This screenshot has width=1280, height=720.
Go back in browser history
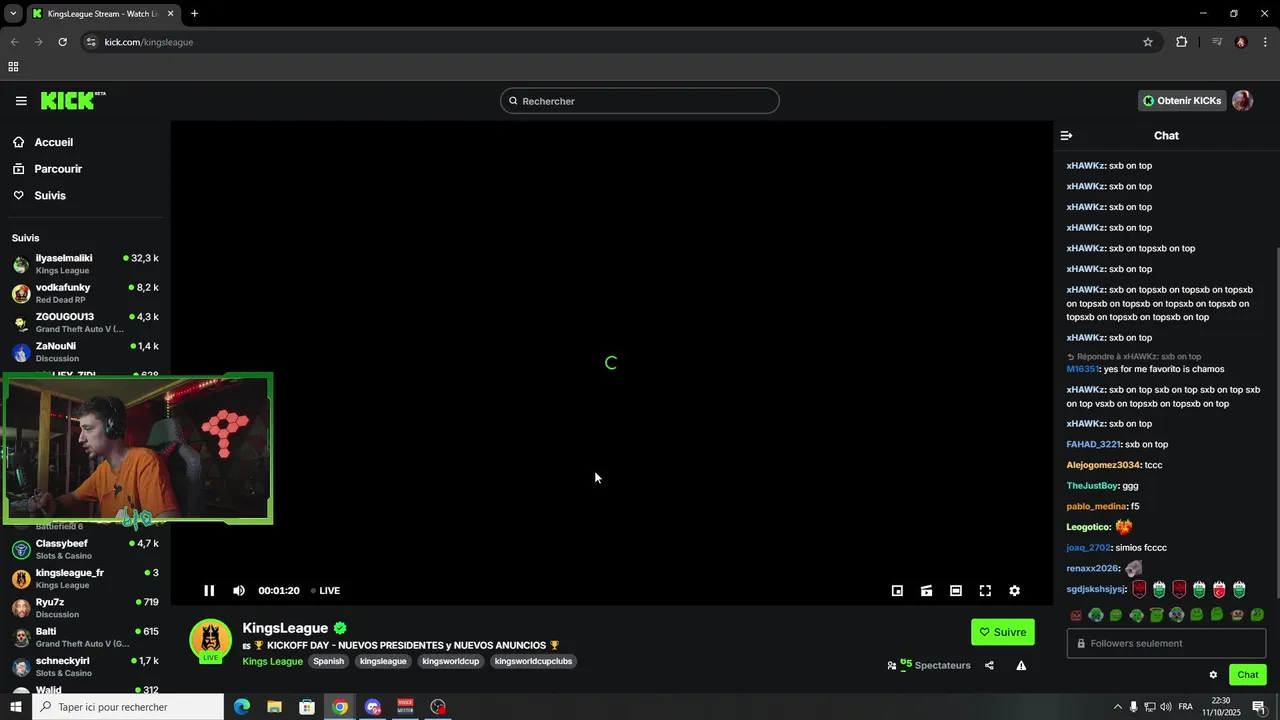[14, 42]
